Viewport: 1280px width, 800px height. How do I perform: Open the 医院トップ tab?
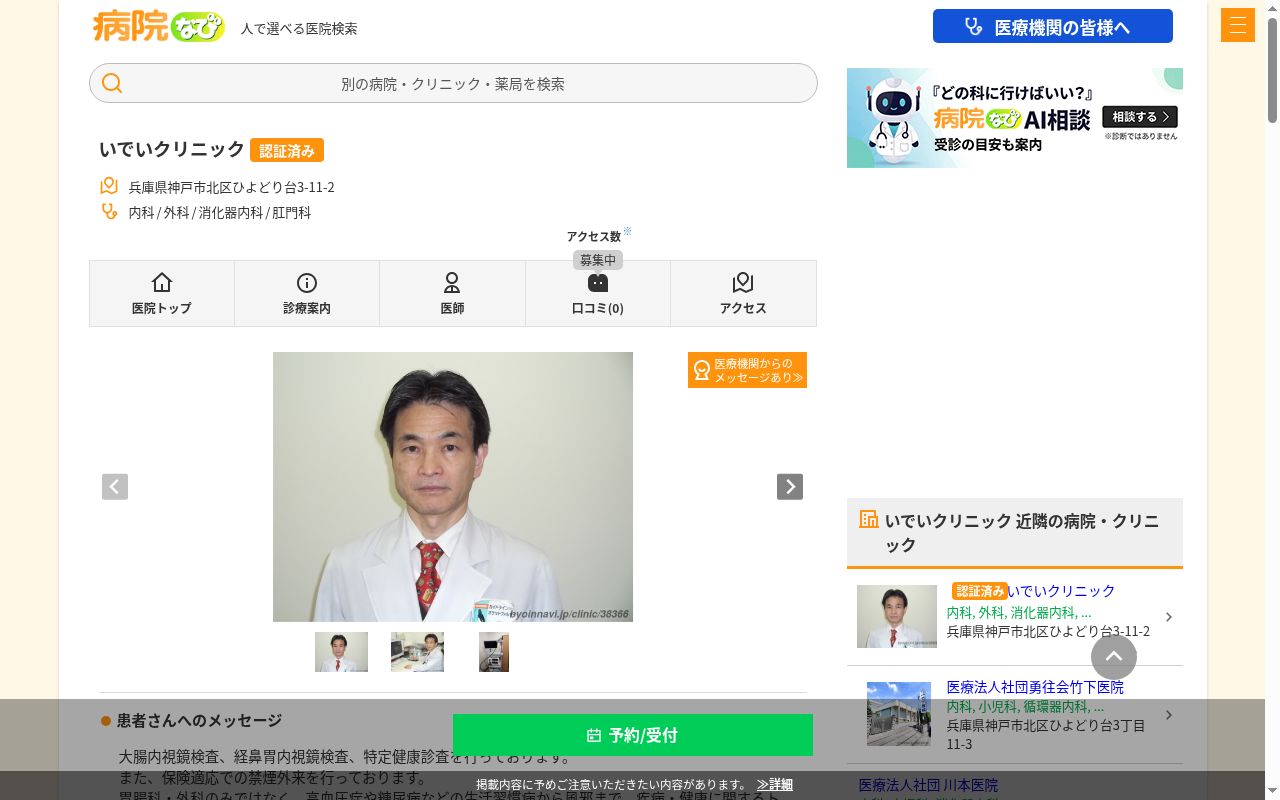point(162,294)
